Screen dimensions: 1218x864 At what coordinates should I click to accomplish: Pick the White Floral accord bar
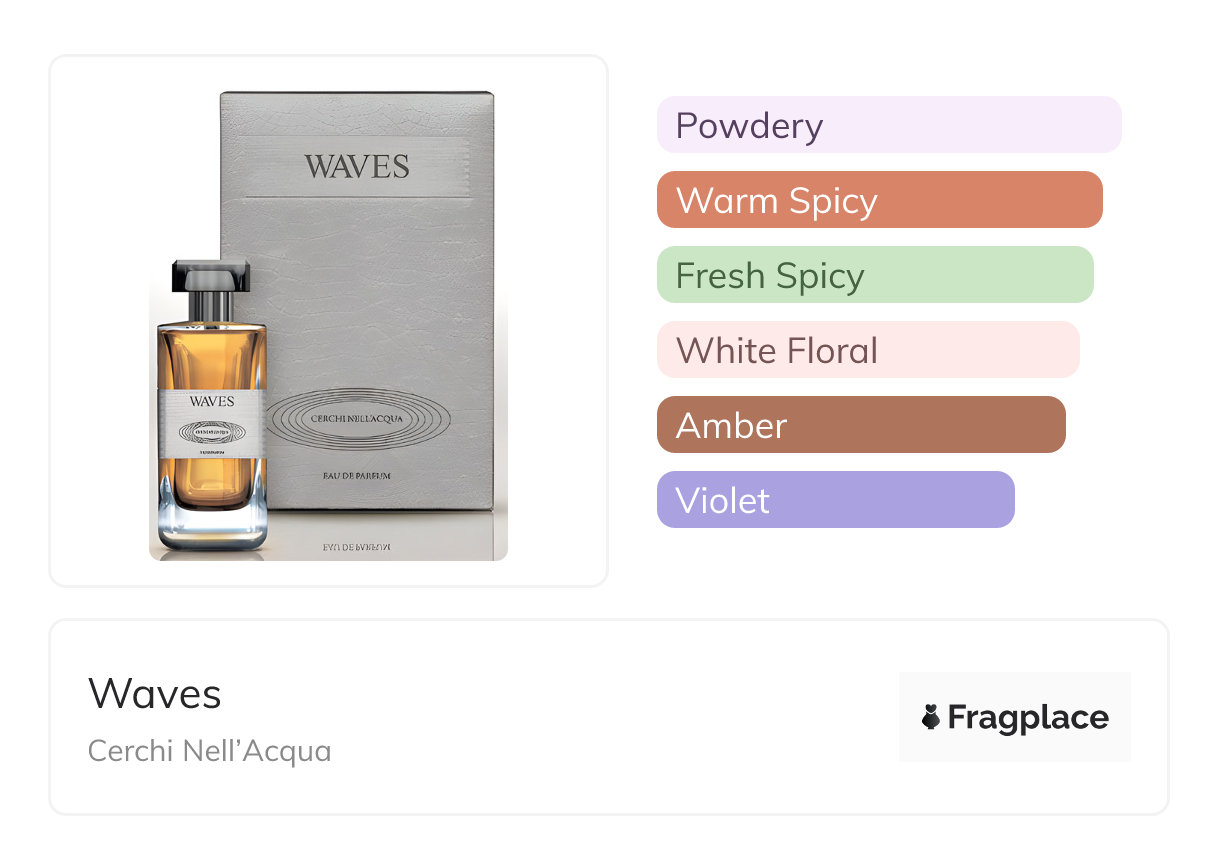point(868,350)
